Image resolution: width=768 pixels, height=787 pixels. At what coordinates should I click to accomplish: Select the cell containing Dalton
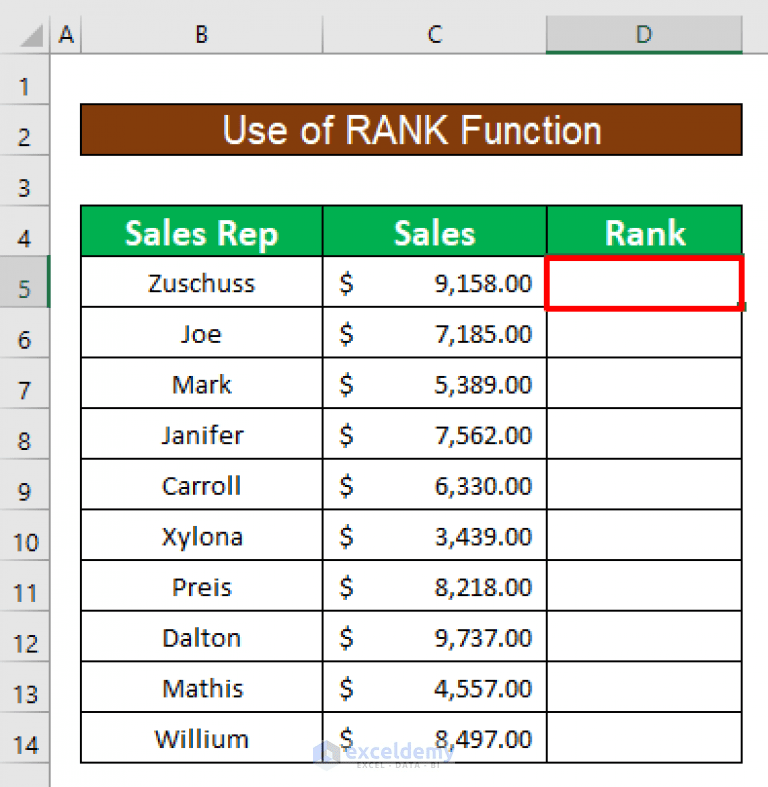pos(202,637)
